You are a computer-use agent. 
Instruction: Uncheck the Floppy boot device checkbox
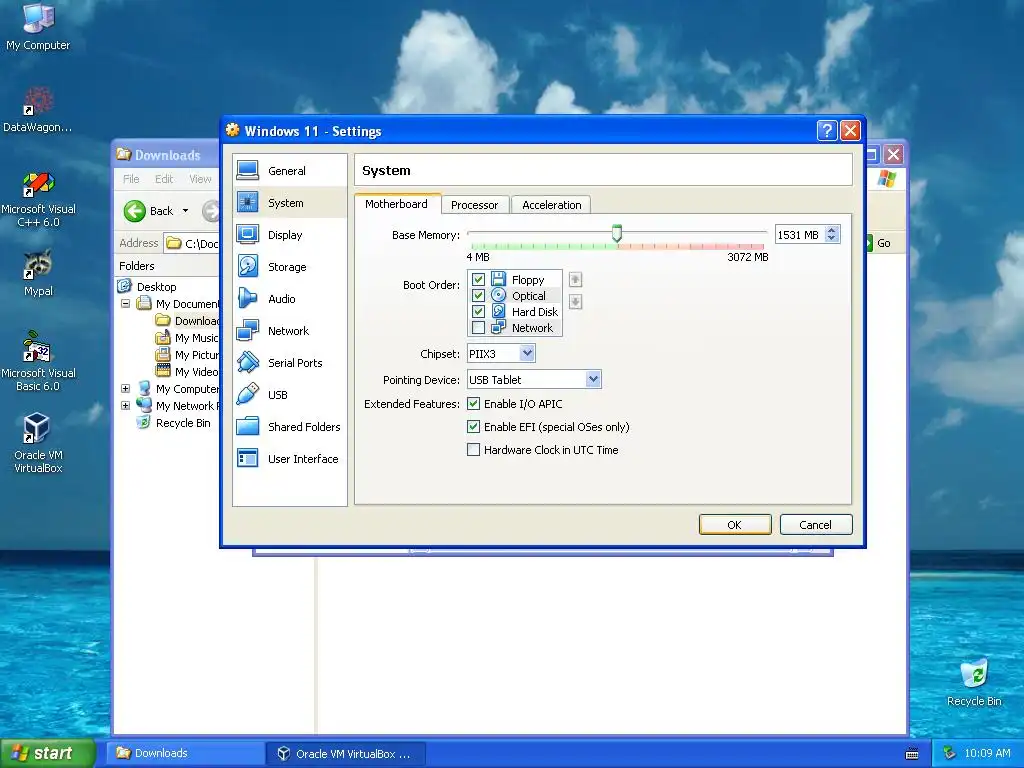(478, 280)
